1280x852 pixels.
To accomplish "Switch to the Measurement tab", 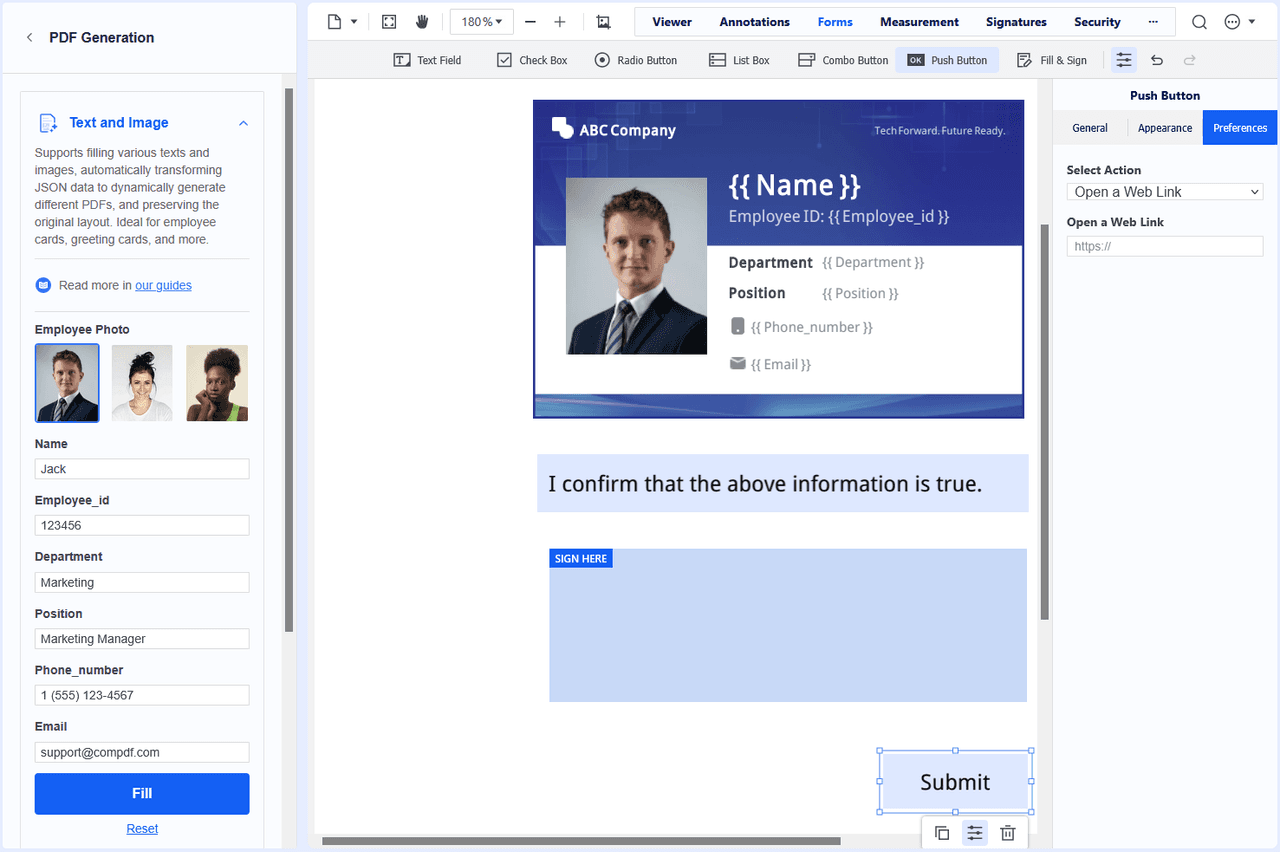I will [920, 22].
